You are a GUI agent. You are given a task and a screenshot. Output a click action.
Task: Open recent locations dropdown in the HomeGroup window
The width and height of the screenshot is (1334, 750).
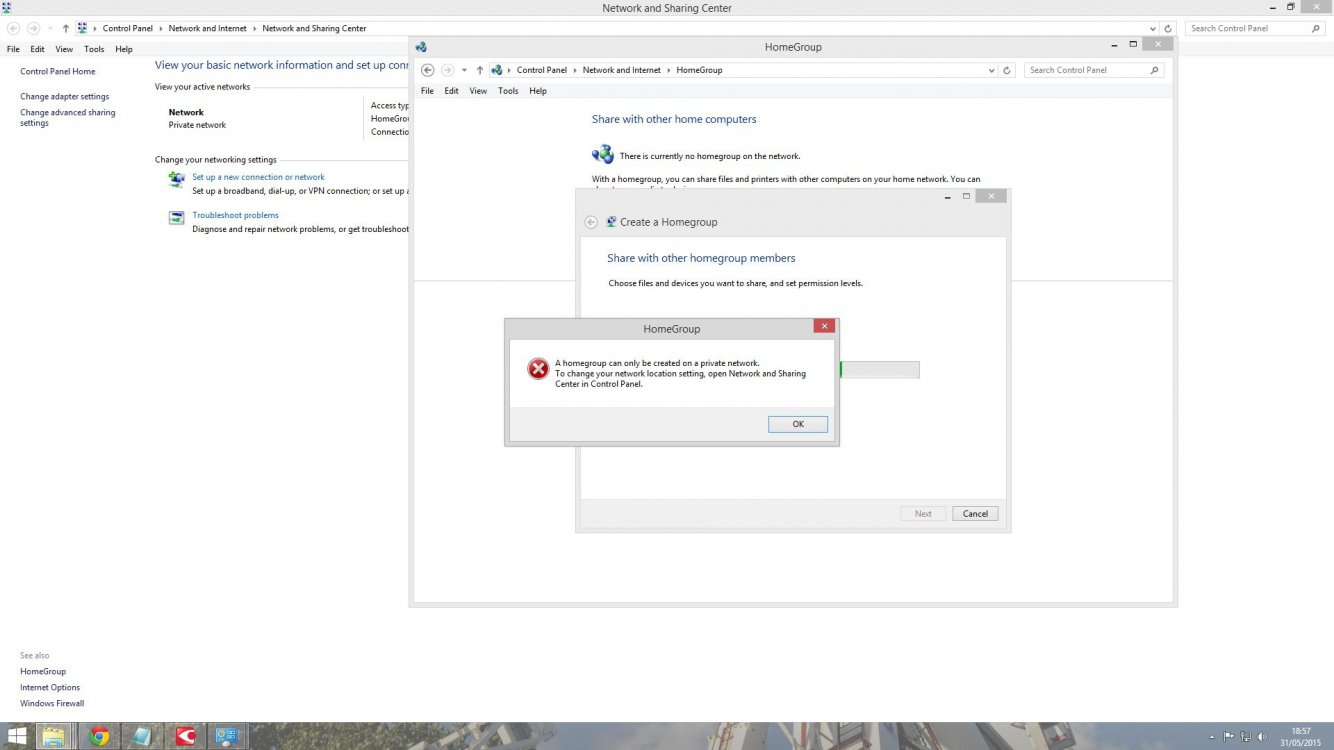coord(464,70)
